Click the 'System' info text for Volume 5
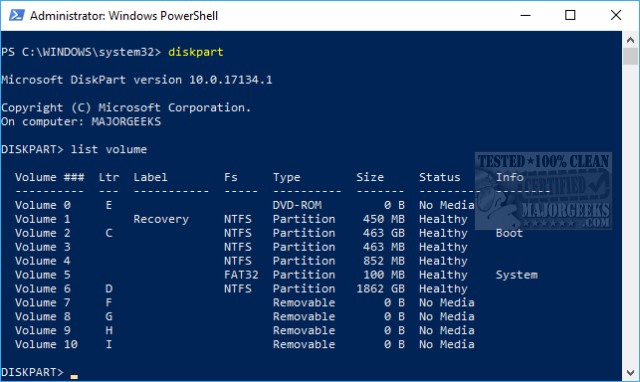640x382 pixels. (x=516, y=275)
